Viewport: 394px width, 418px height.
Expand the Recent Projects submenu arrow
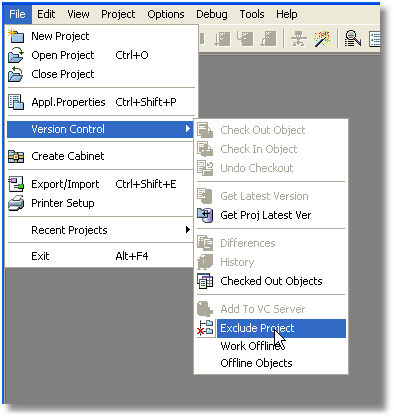(x=188, y=230)
